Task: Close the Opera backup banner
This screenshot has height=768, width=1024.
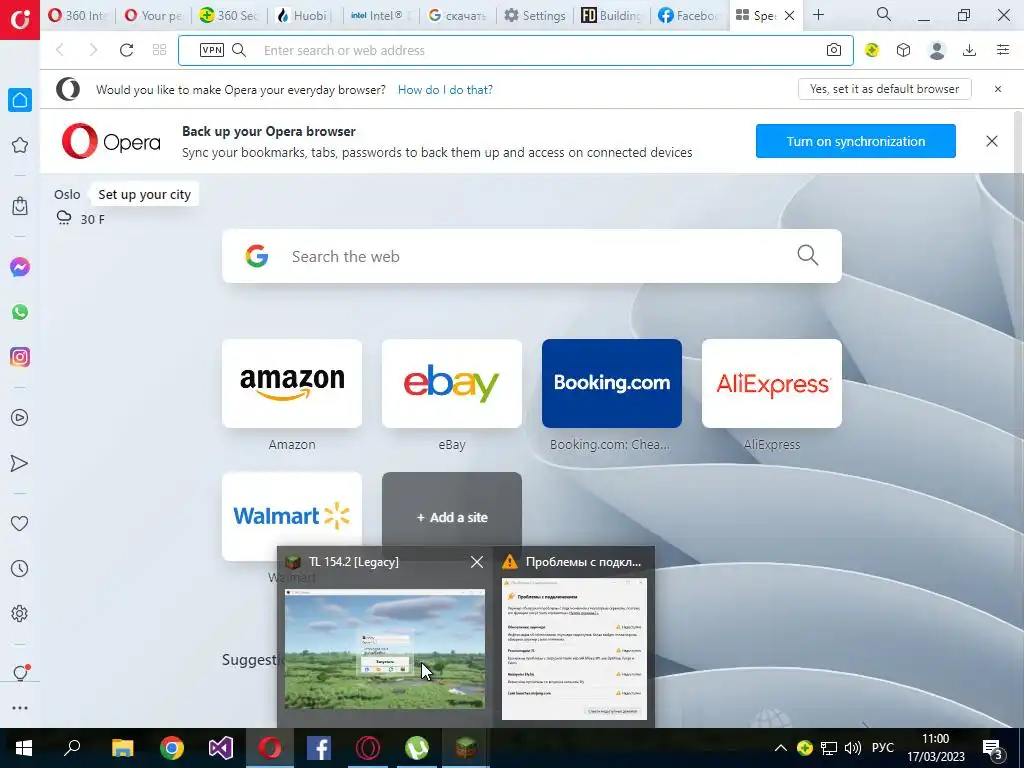Action: pyautogui.click(x=991, y=141)
